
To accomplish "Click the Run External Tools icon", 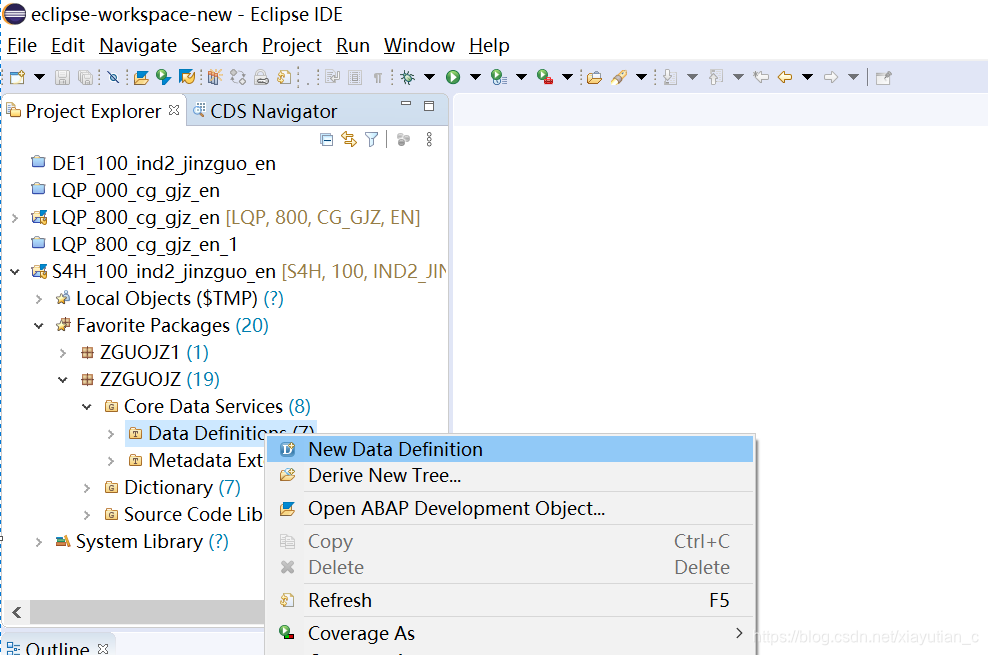I will pyautogui.click(x=545, y=77).
